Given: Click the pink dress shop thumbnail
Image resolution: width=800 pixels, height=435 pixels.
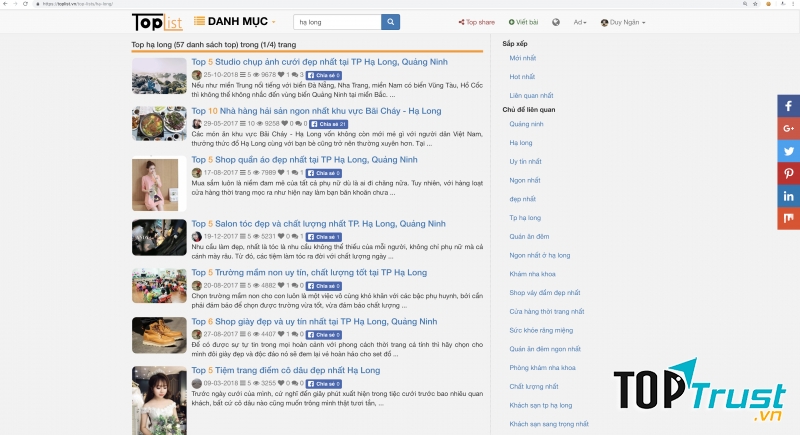Looking at the screenshot, I should 159,184.
